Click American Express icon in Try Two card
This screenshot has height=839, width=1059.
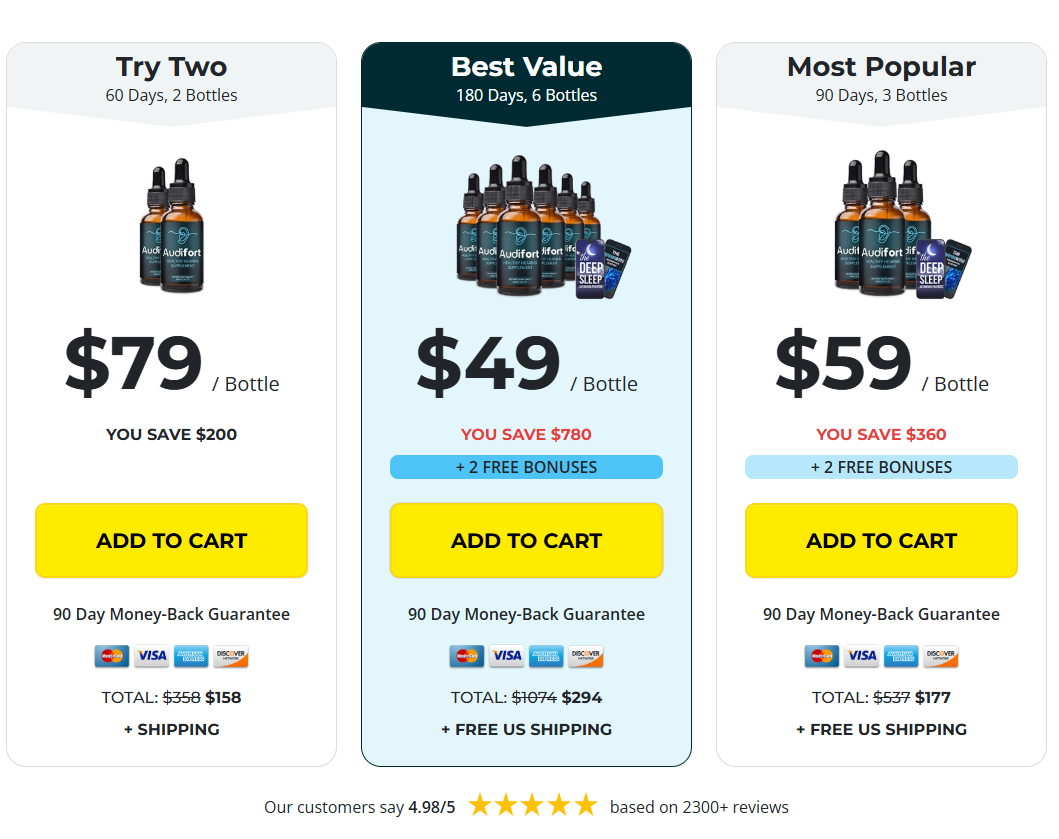click(x=191, y=656)
